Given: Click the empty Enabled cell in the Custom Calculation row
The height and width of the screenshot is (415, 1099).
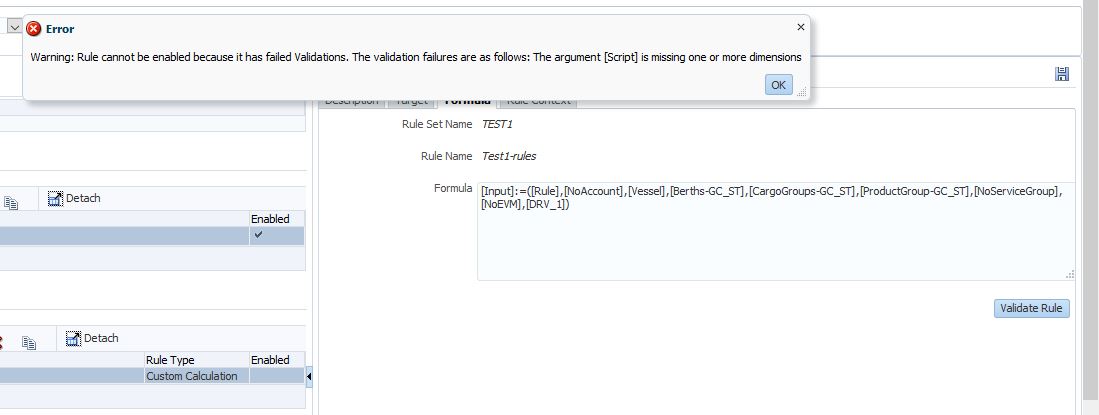Looking at the screenshot, I should [x=277, y=376].
